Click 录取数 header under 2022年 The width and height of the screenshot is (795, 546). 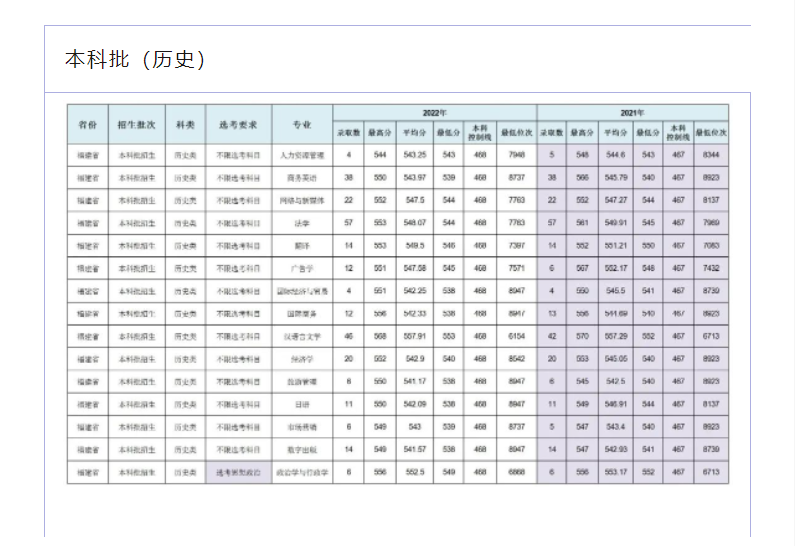pyautogui.click(x=348, y=132)
